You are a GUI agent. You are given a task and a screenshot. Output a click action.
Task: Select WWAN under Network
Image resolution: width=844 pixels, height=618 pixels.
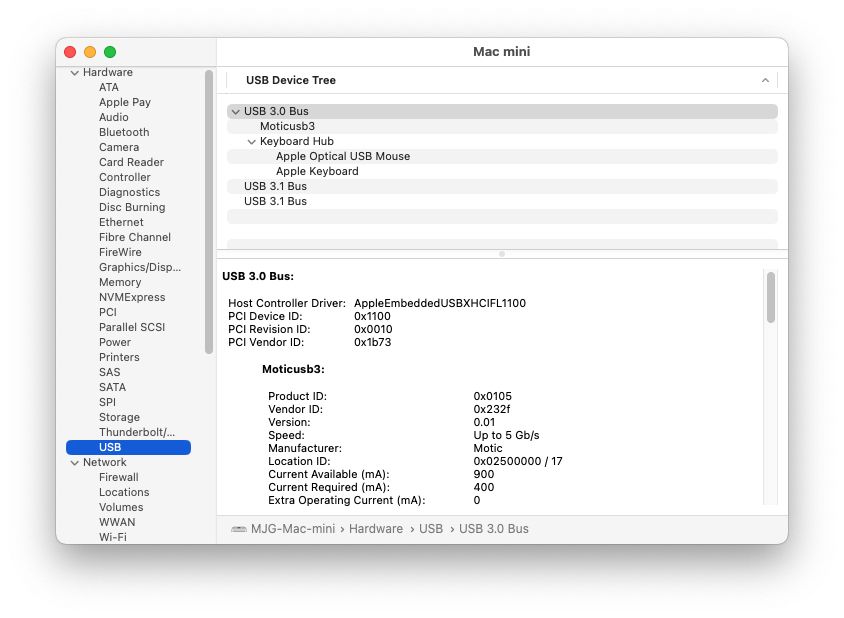point(117,523)
